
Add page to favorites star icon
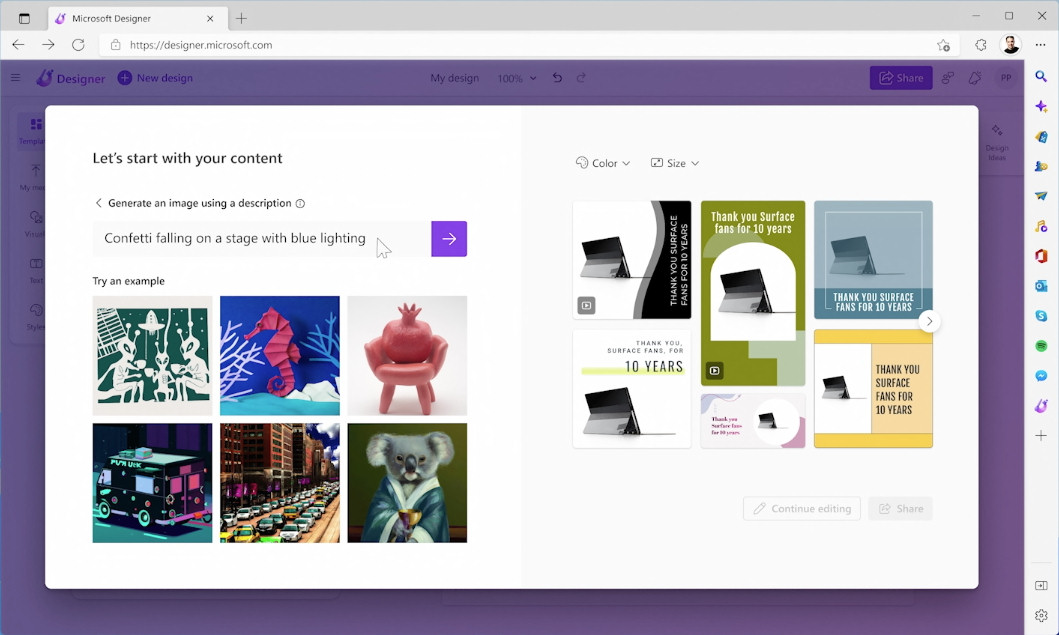point(944,45)
